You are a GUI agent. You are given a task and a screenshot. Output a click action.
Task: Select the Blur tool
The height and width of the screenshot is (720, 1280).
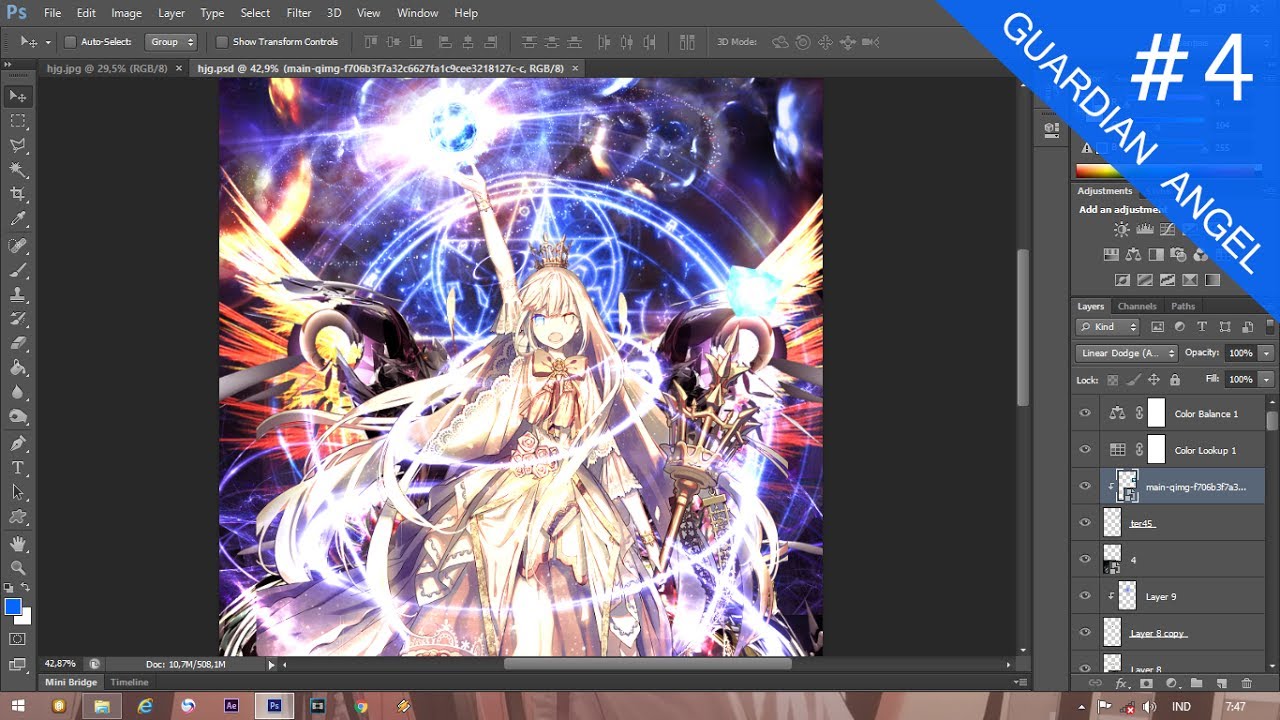click(18, 393)
